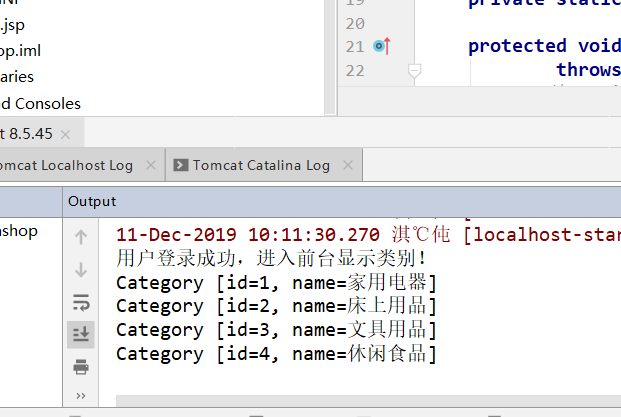This screenshot has height=417, width=621.
Task: Click the 'Category [id=2, name=床上用品]' line
Action: pyautogui.click(x=276, y=306)
